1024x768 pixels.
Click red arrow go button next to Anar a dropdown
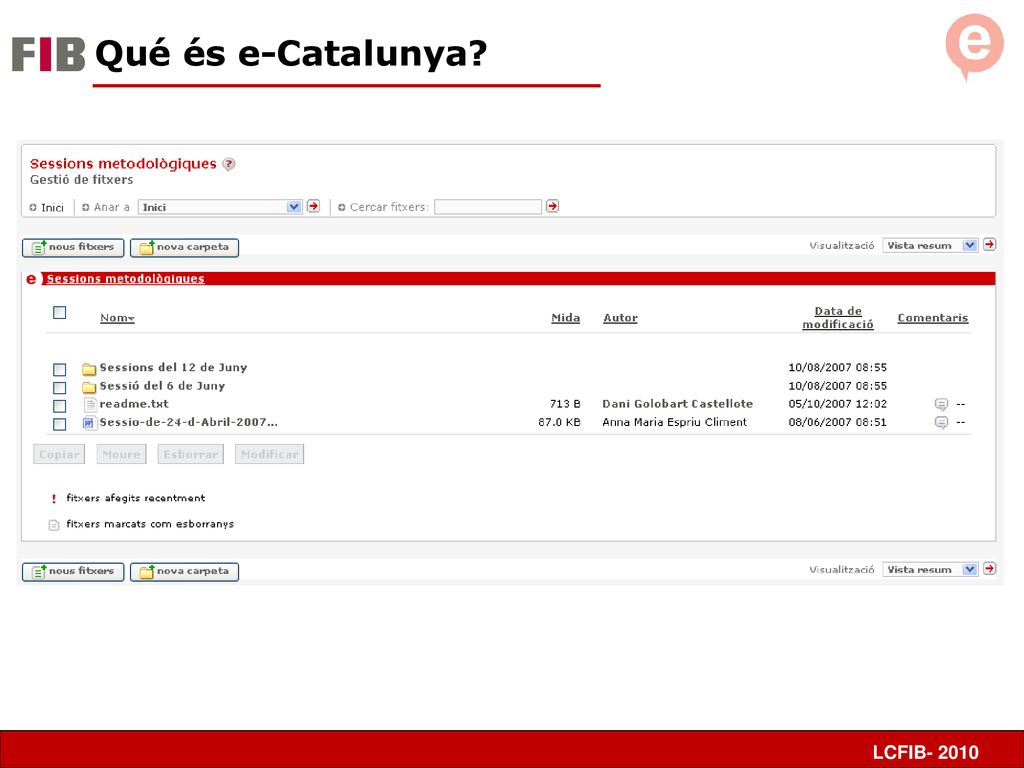(x=313, y=206)
